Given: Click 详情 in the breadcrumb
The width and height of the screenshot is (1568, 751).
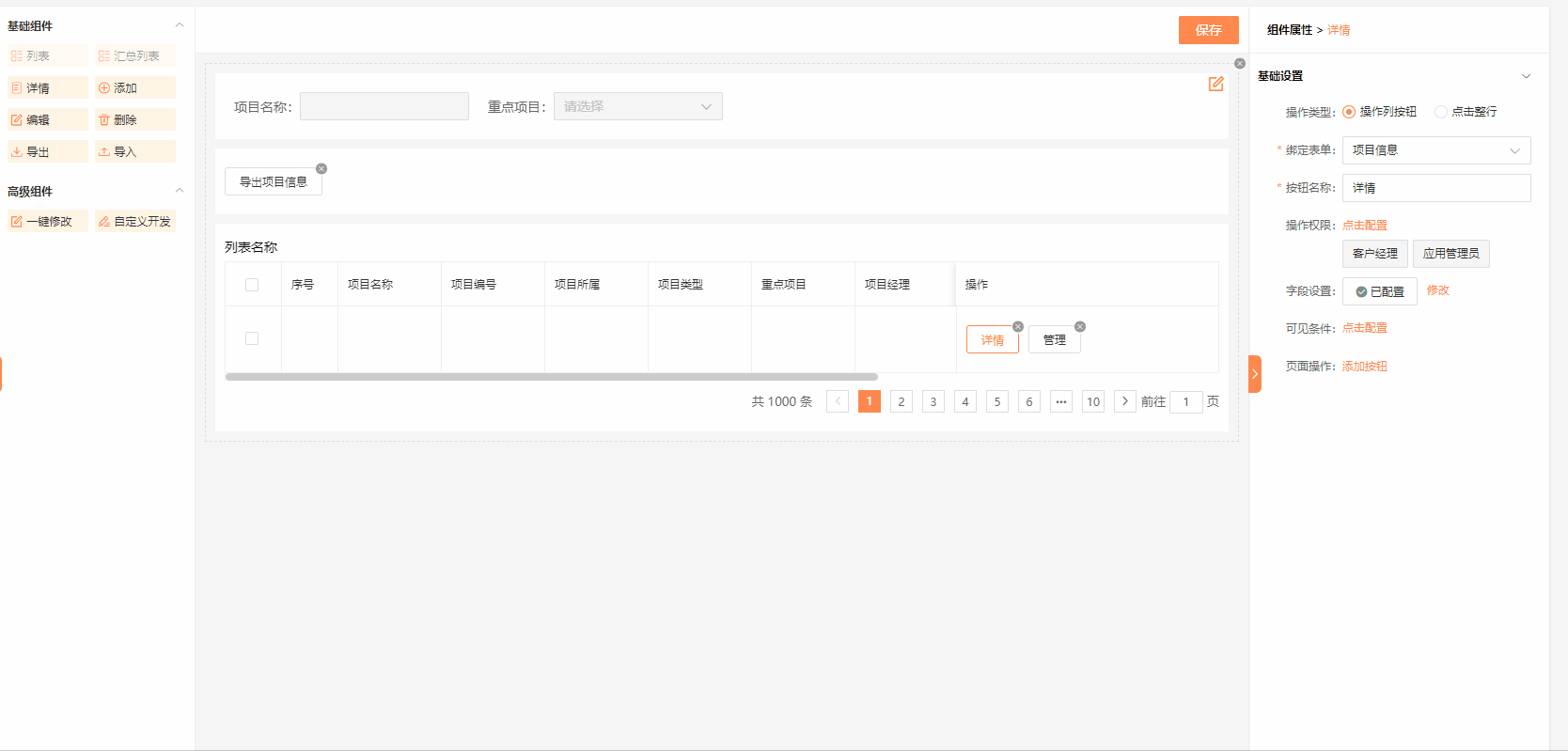Looking at the screenshot, I should 1339,30.
